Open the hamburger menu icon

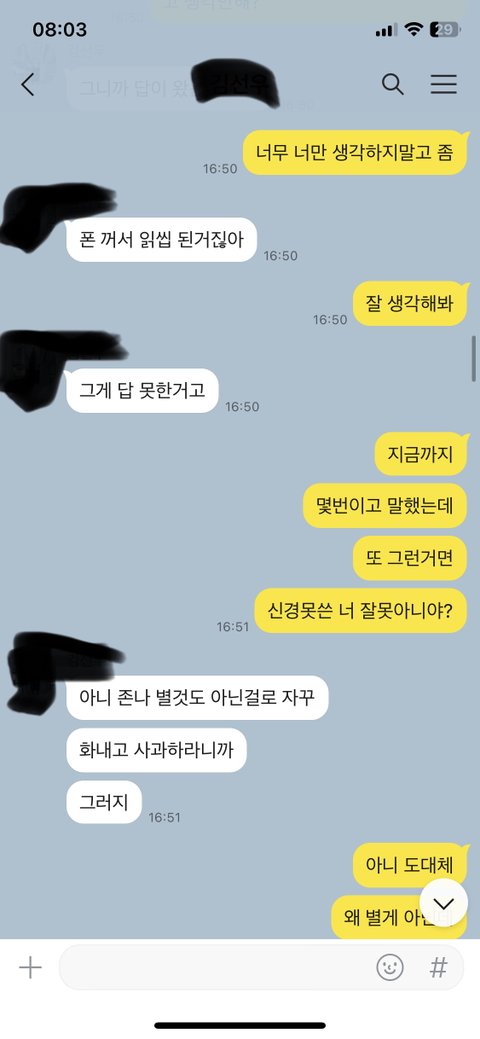(444, 84)
